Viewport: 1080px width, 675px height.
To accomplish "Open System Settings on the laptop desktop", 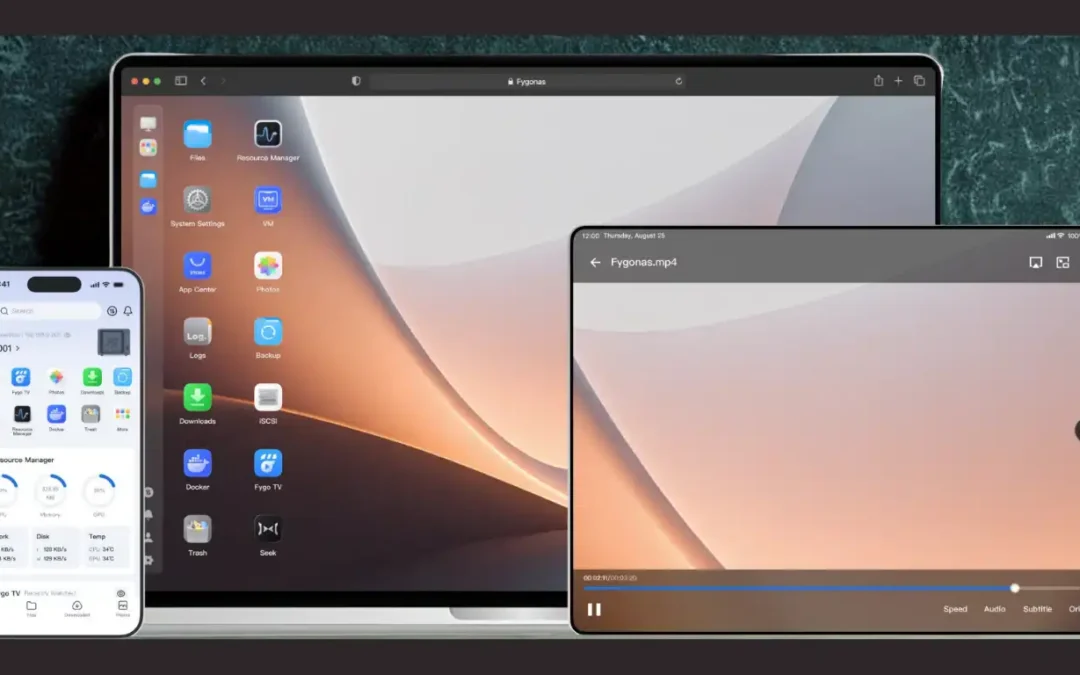I will click(198, 200).
